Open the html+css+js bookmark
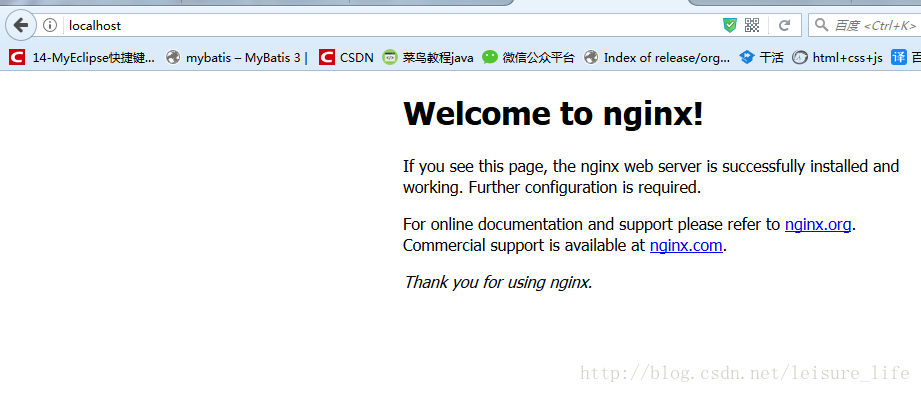 click(837, 58)
